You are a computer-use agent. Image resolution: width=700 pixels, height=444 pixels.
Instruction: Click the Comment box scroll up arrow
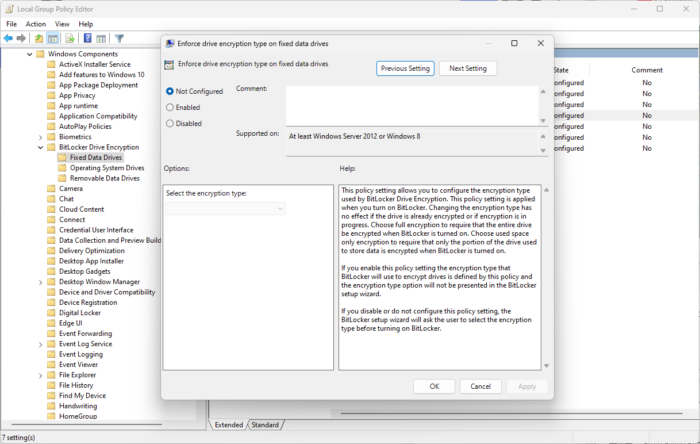point(543,91)
